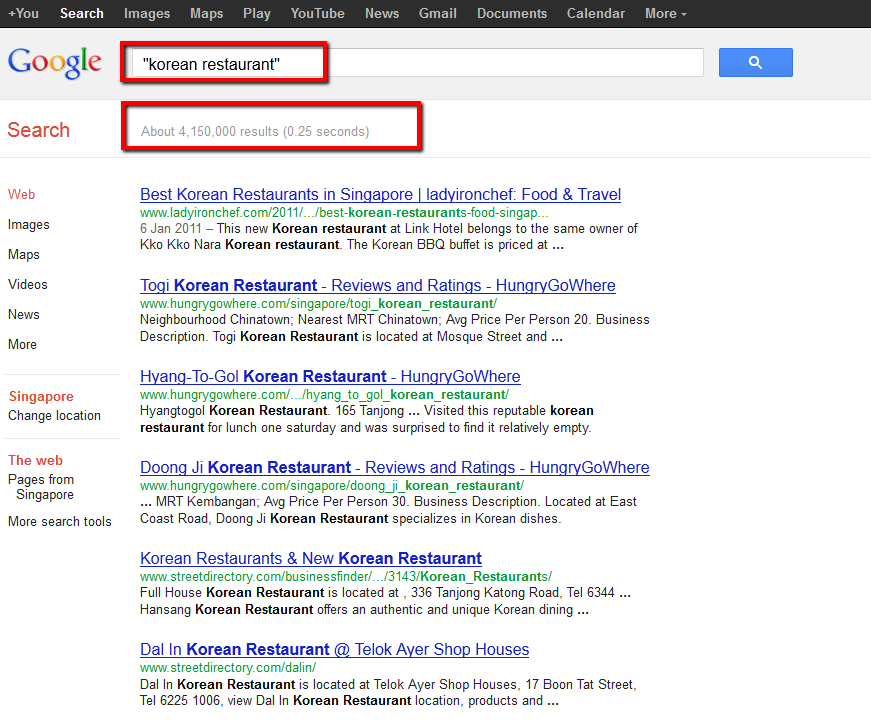Click the red Search heading

(x=38, y=130)
